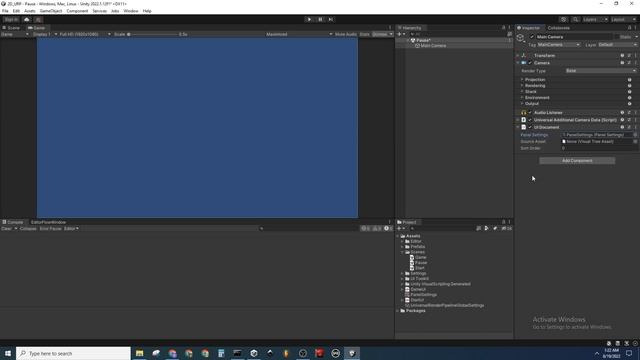Open the Help menu

click(x=147, y=11)
